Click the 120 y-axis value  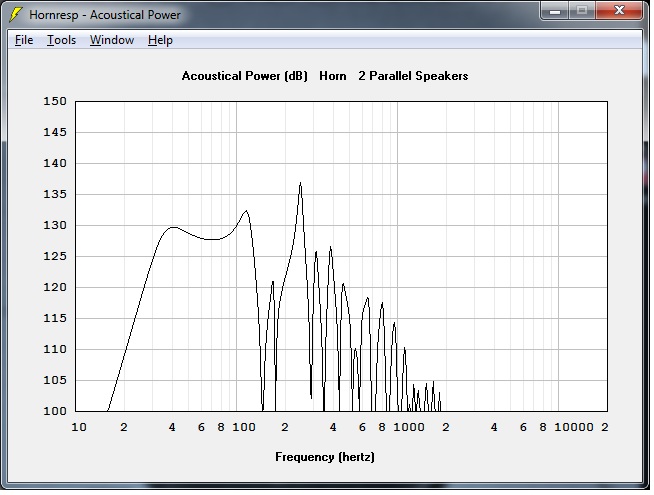[x=55, y=287]
